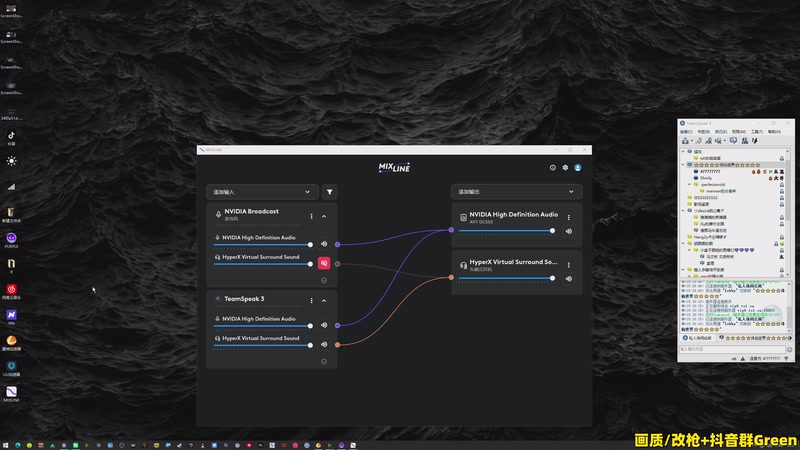This screenshot has width=800, height=450.
Task: Open the add output dropdown in MIXLINE
Action: coord(516,192)
